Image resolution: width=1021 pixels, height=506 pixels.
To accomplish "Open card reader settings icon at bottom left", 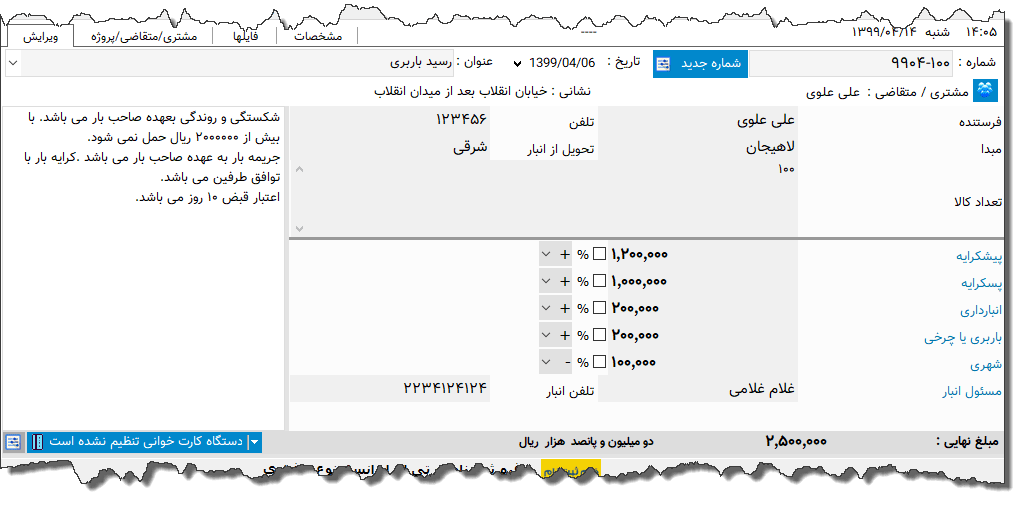I will pos(13,442).
